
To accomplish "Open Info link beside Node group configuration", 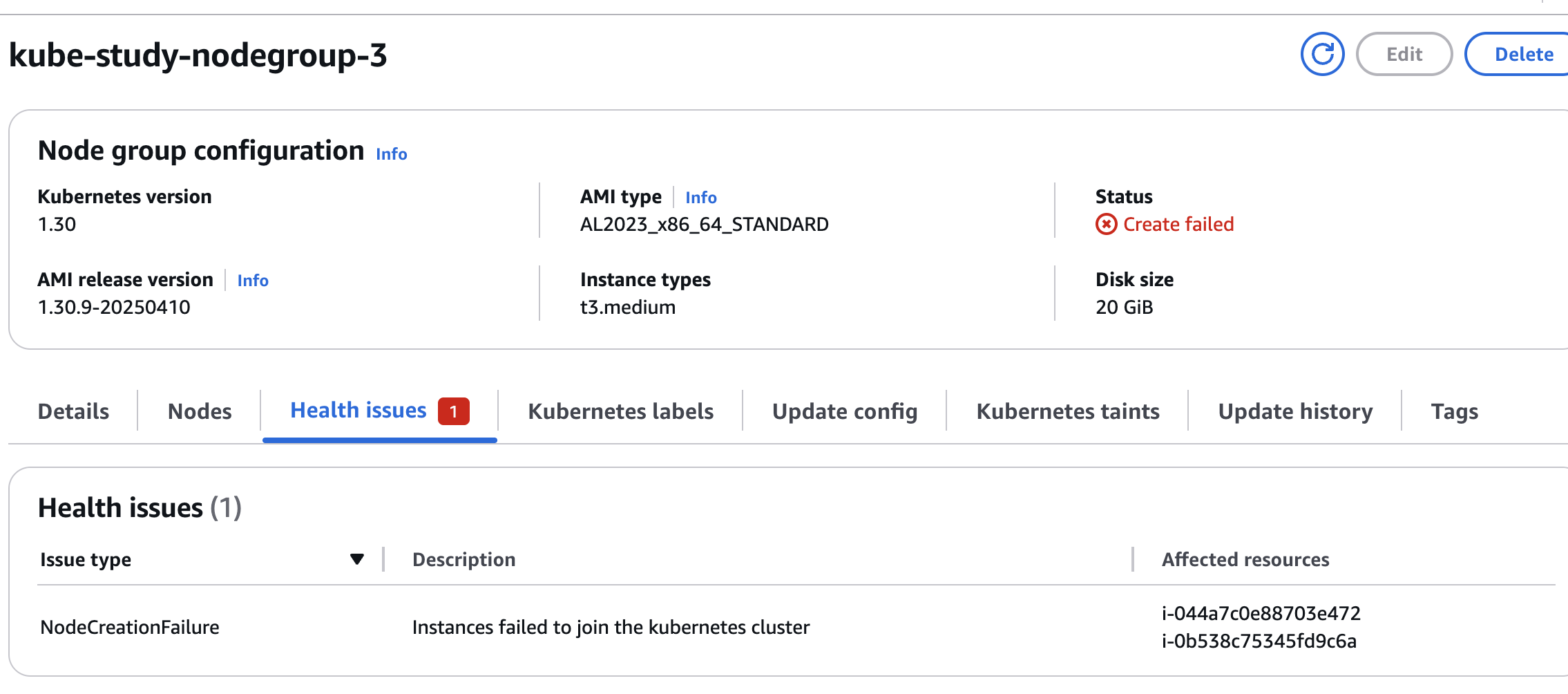I will coord(391,153).
